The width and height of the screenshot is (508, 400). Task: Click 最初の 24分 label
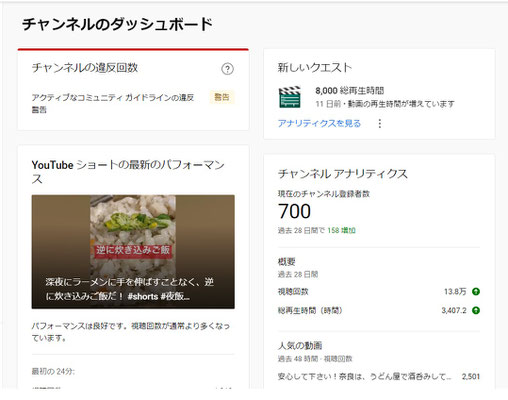(x=53, y=371)
